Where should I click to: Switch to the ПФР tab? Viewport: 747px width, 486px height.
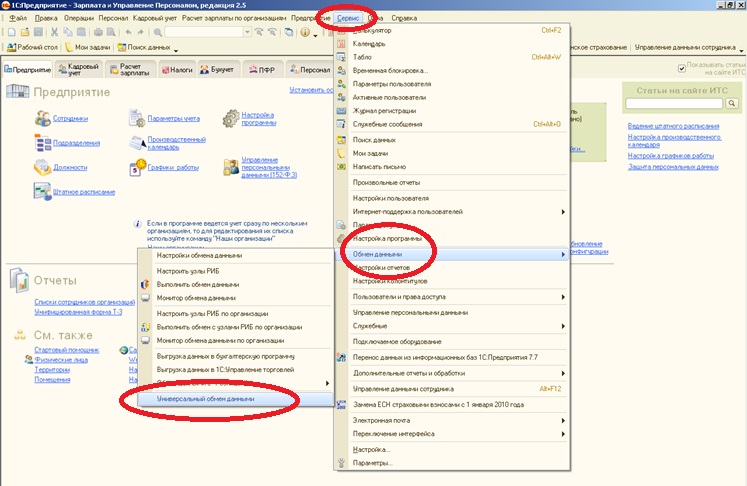pos(262,70)
